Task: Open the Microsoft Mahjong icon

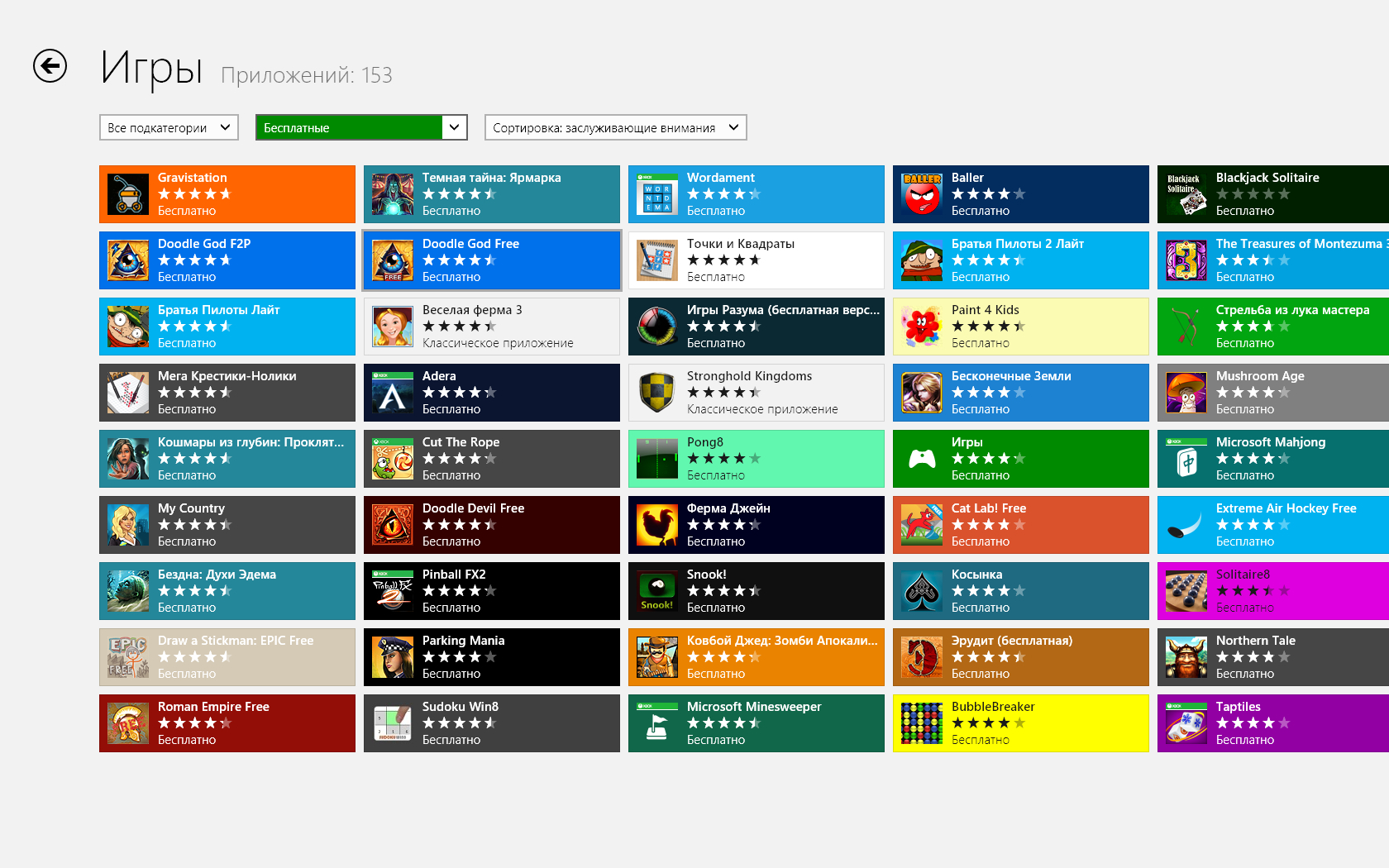Action: [x=1186, y=459]
